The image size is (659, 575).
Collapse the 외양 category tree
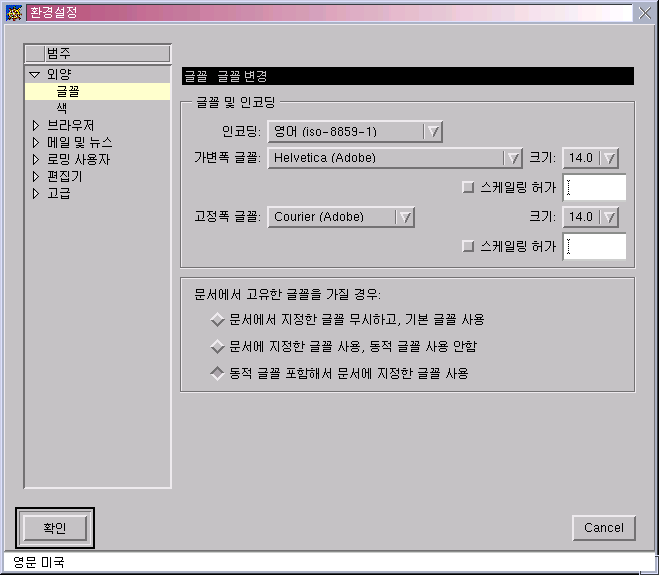point(35,74)
